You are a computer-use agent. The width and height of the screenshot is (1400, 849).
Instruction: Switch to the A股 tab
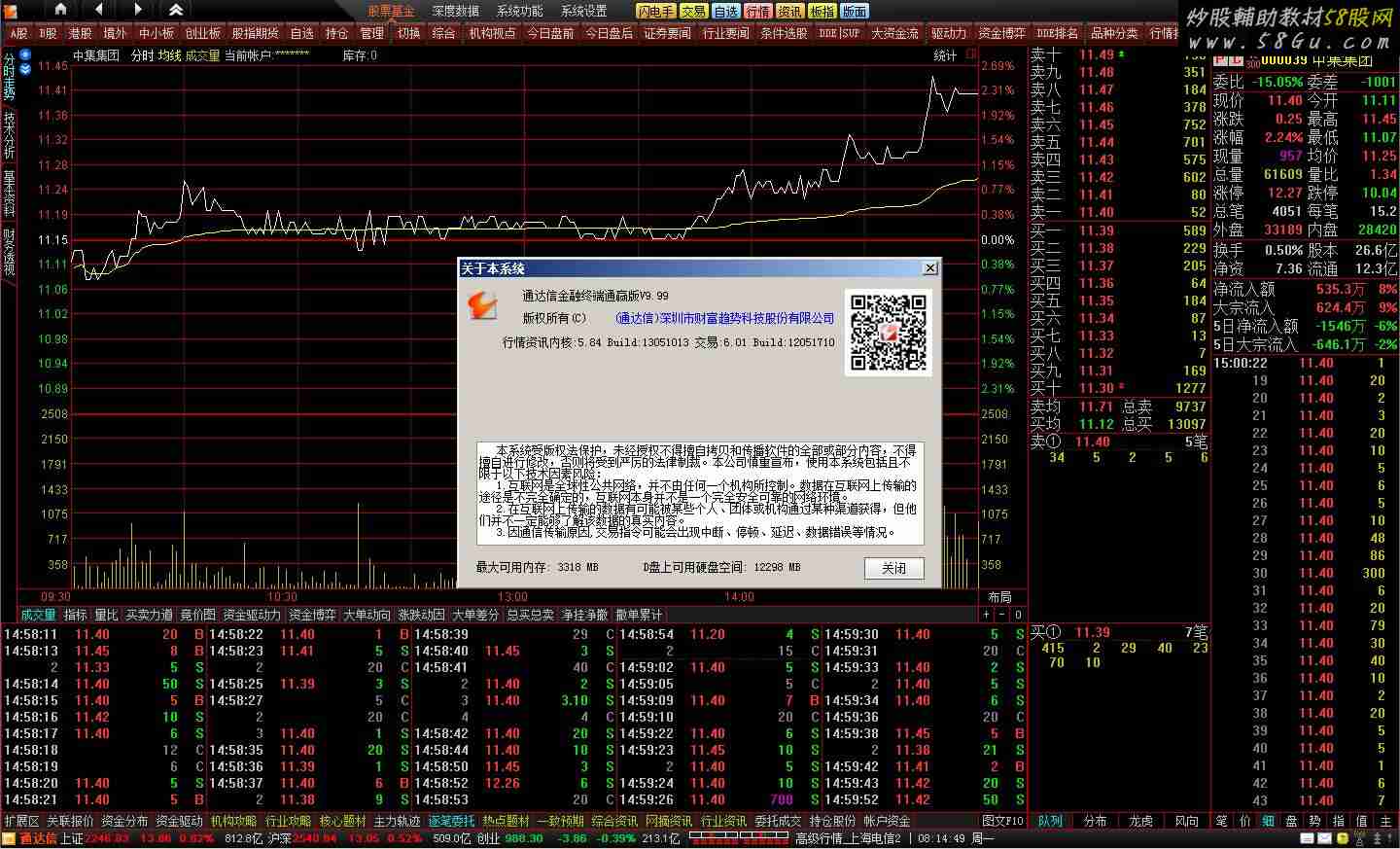pos(18,33)
